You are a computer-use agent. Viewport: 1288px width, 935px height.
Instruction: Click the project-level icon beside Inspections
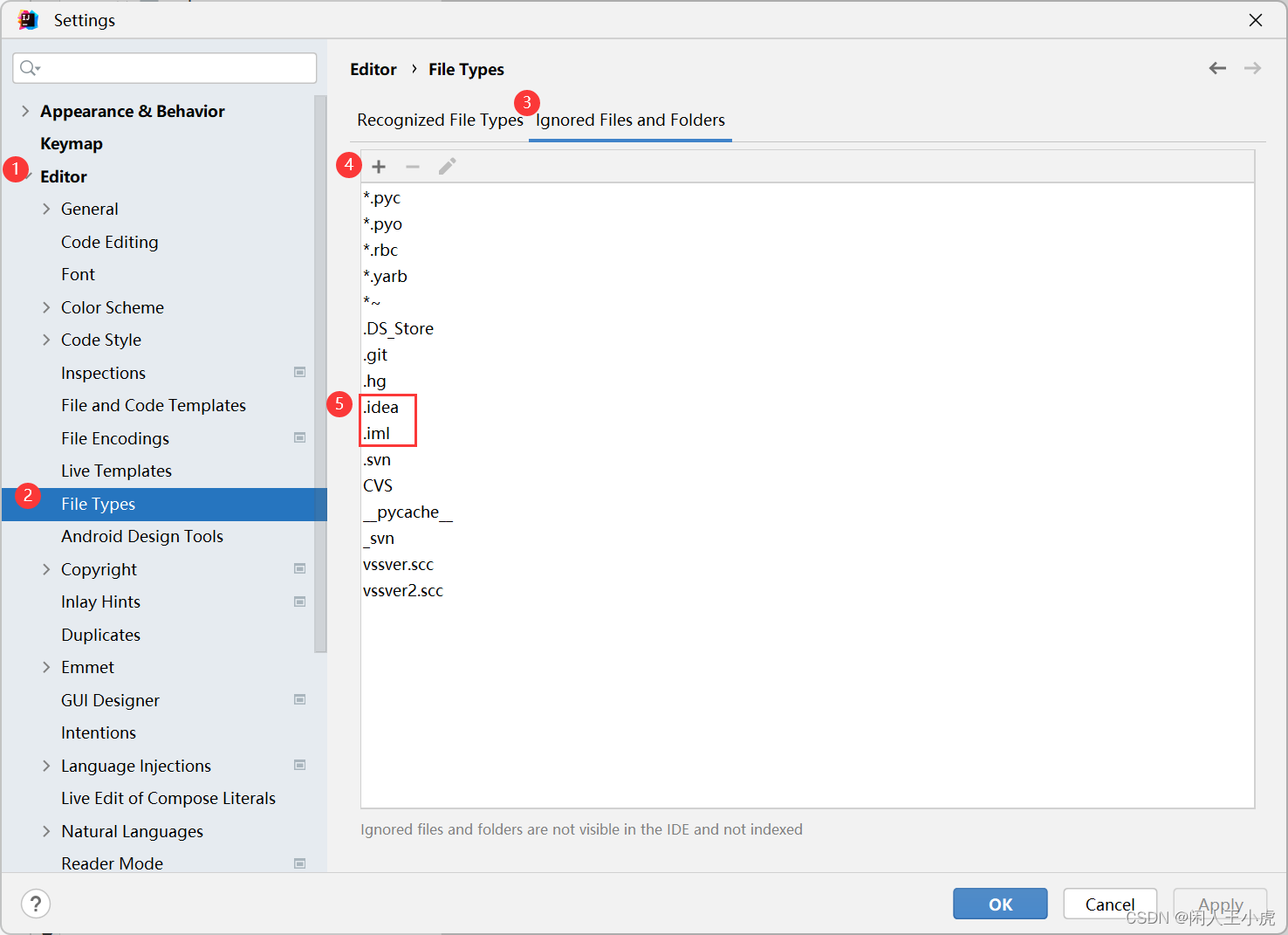pos(300,372)
